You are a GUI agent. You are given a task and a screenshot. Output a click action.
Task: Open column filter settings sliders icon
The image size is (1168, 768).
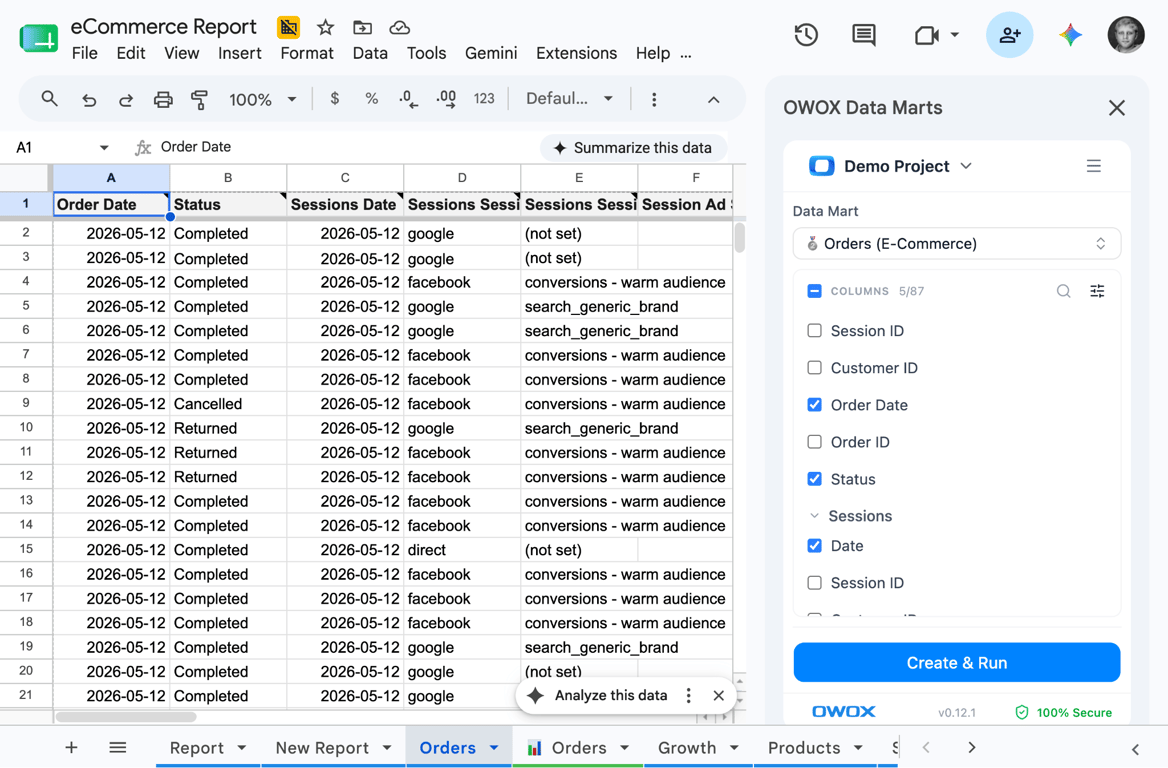point(1097,291)
